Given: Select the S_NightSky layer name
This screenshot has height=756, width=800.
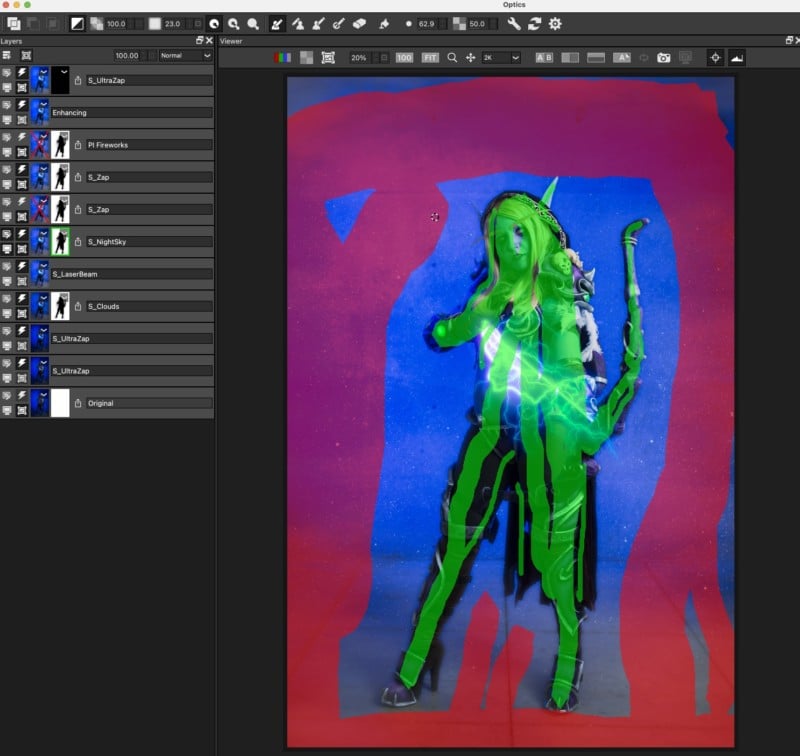Looking at the screenshot, I should pos(107,242).
